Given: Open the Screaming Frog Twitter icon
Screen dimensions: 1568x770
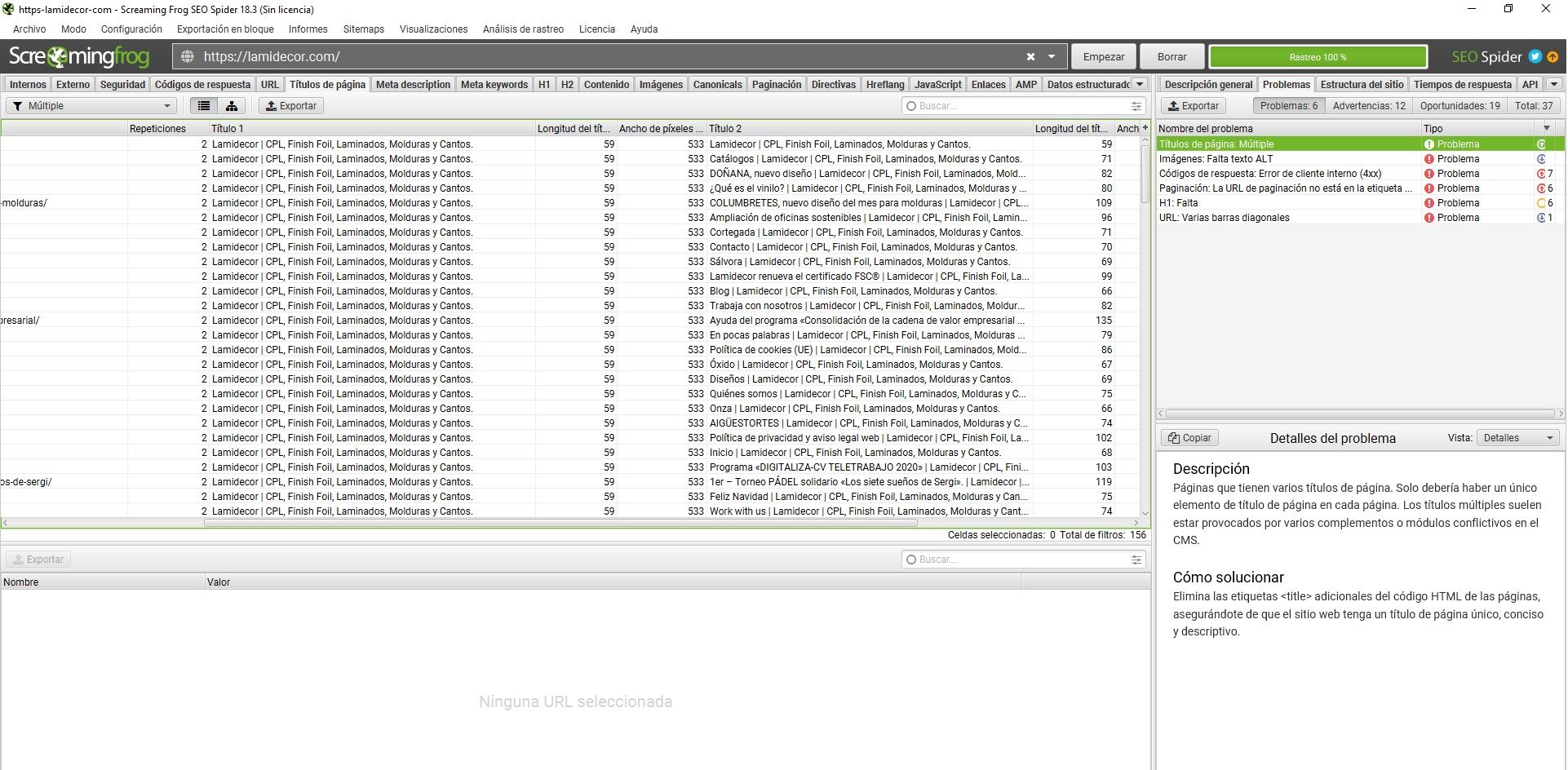Looking at the screenshot, I should pos(1535,56).
